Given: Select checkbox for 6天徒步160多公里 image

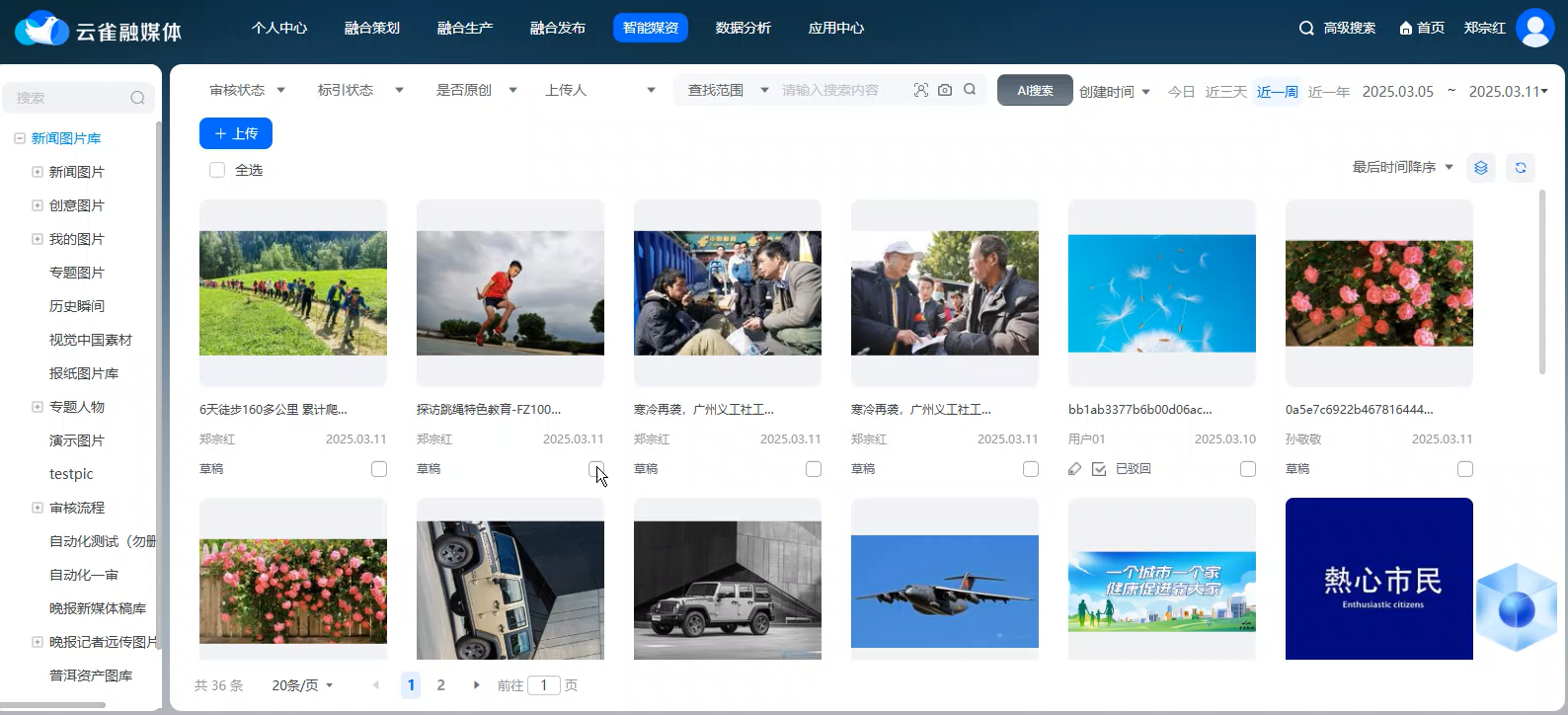Looking at the screenshot, I should [x=379, y=469].
